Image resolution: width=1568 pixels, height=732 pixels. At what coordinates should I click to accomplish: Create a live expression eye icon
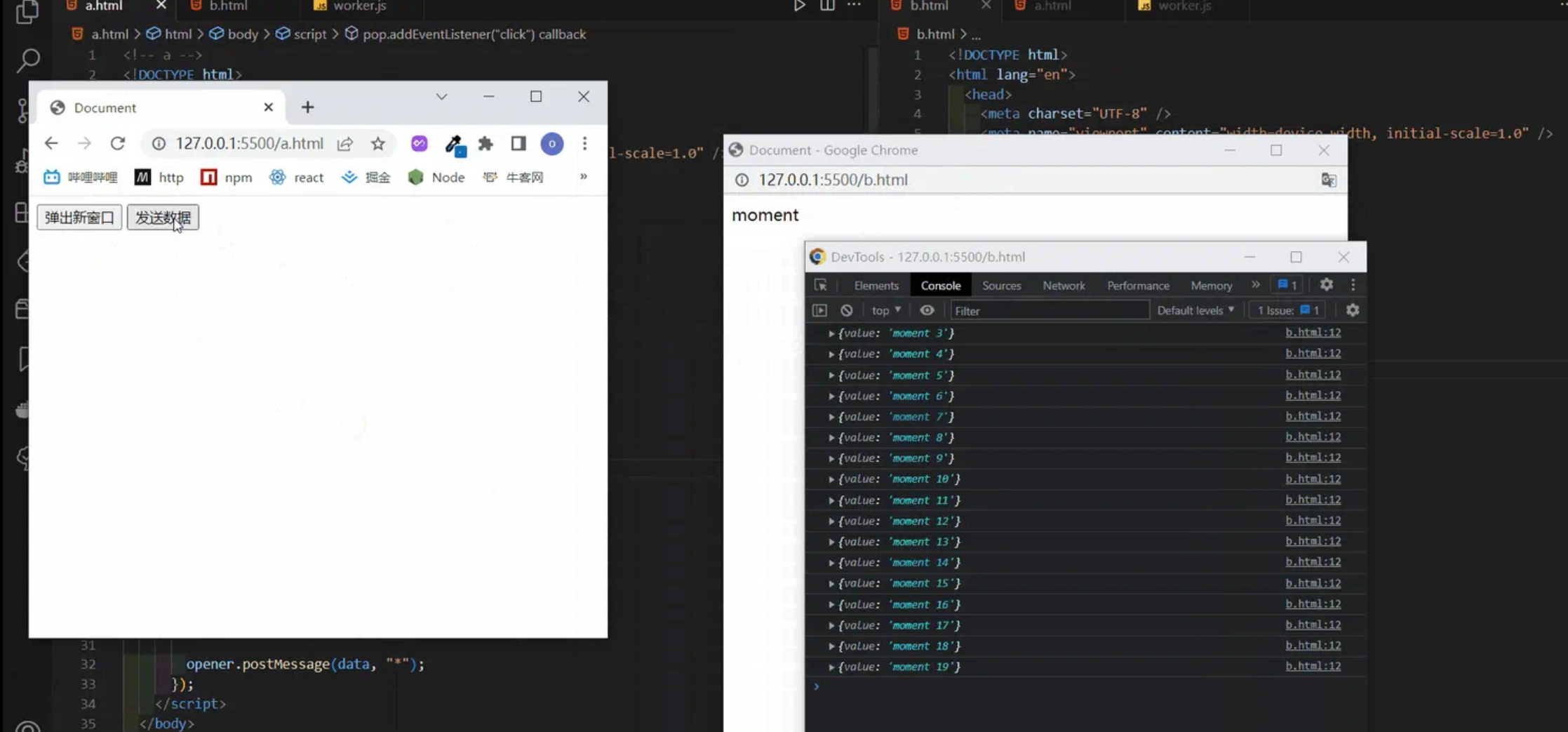pyautogui.click(x=927, y=310)
